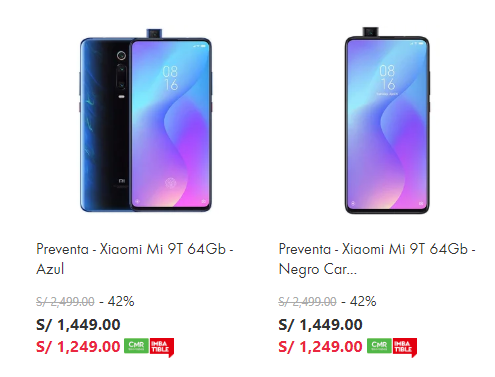Click the crossed-out S/ 2,499.00 price for Negro
The image size is (495, 377).
(308, 302)
